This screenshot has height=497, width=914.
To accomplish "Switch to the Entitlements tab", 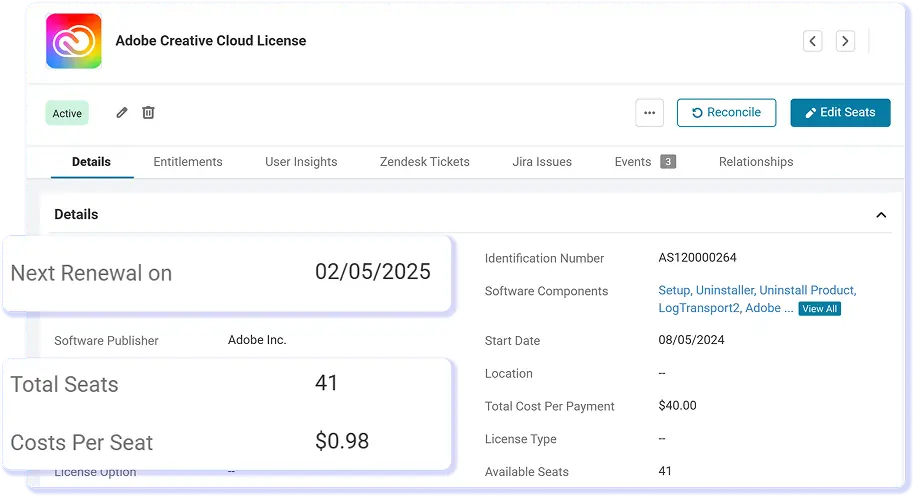I will pyautogui.click(x=188, y=162).
